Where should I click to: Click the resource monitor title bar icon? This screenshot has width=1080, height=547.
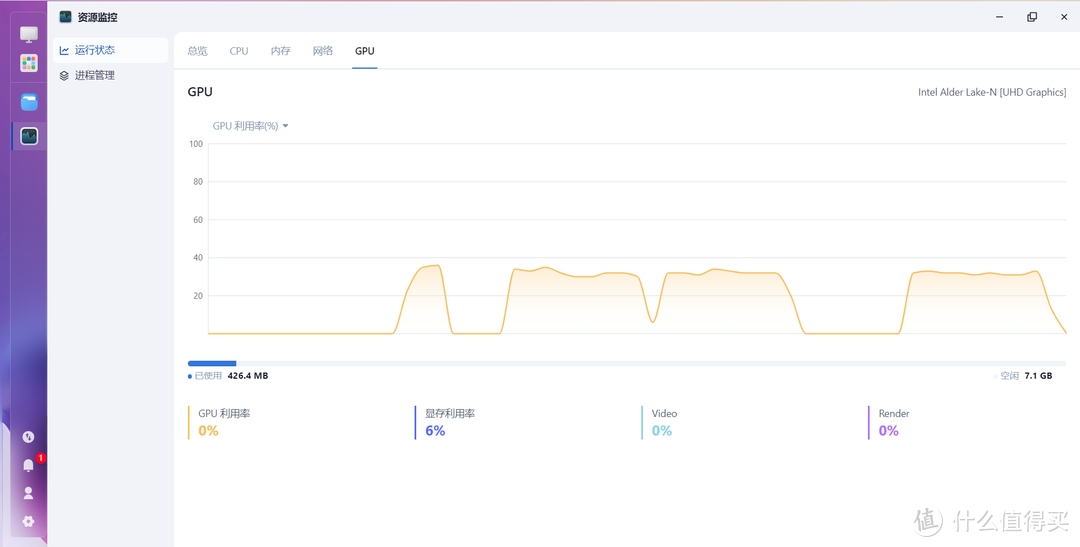coord(65,17)
